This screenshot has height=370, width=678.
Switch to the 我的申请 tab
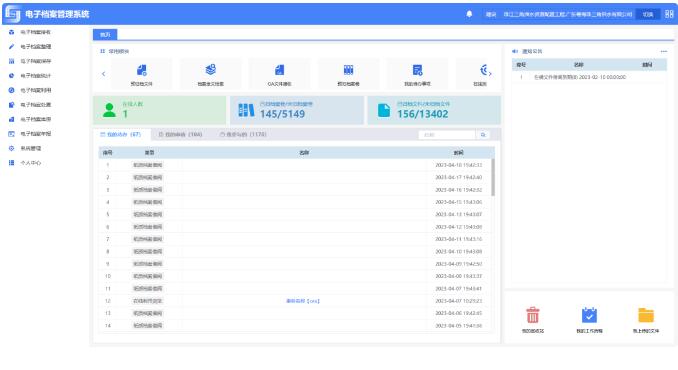pos(180,134)
